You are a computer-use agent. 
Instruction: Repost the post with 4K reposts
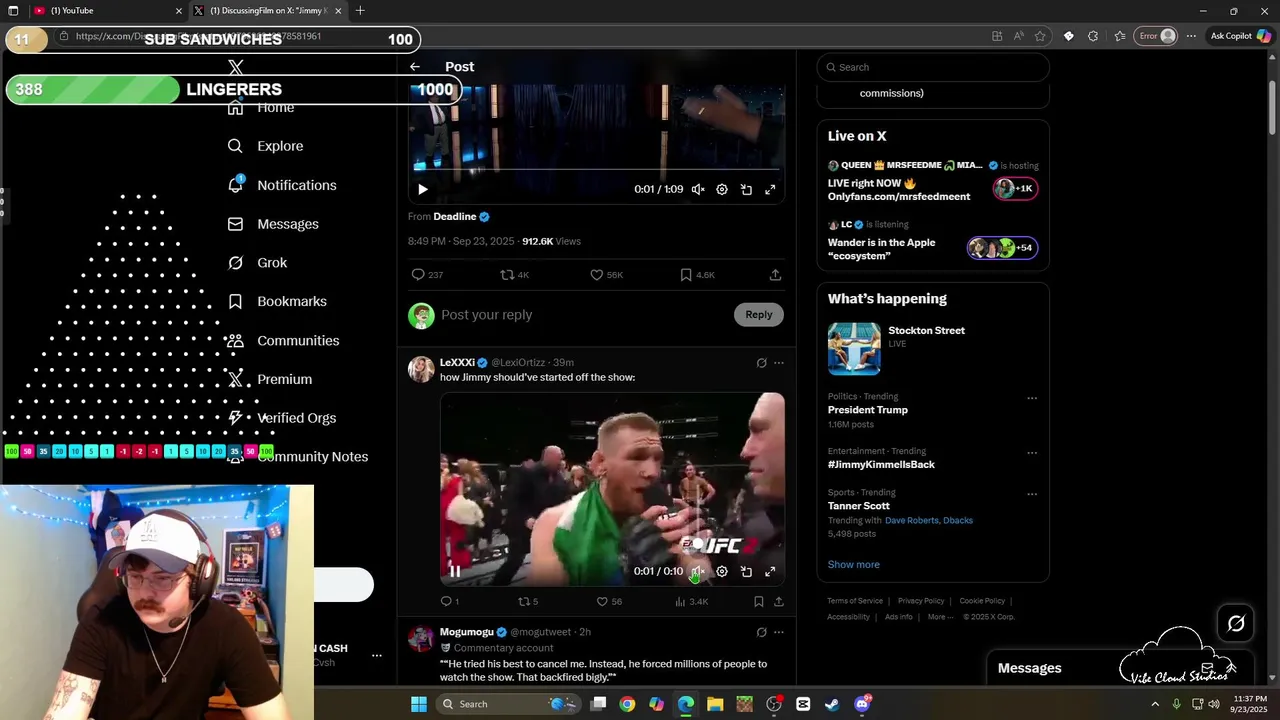[515, 275]
